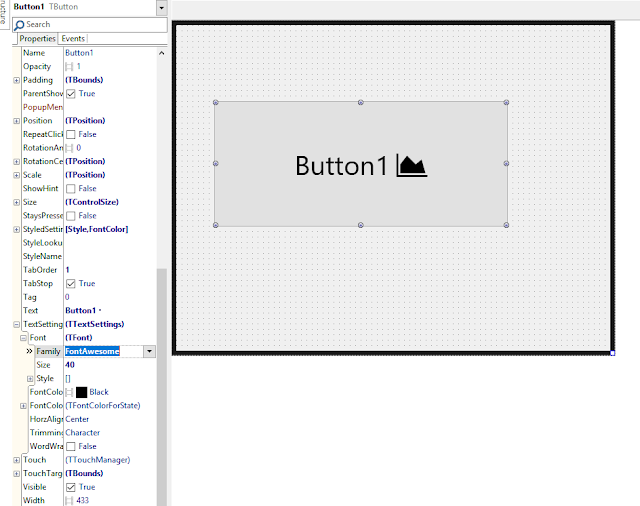Click the FontAwesome Family value field
This screenshot has height=506, width=640.
[104, 351]
